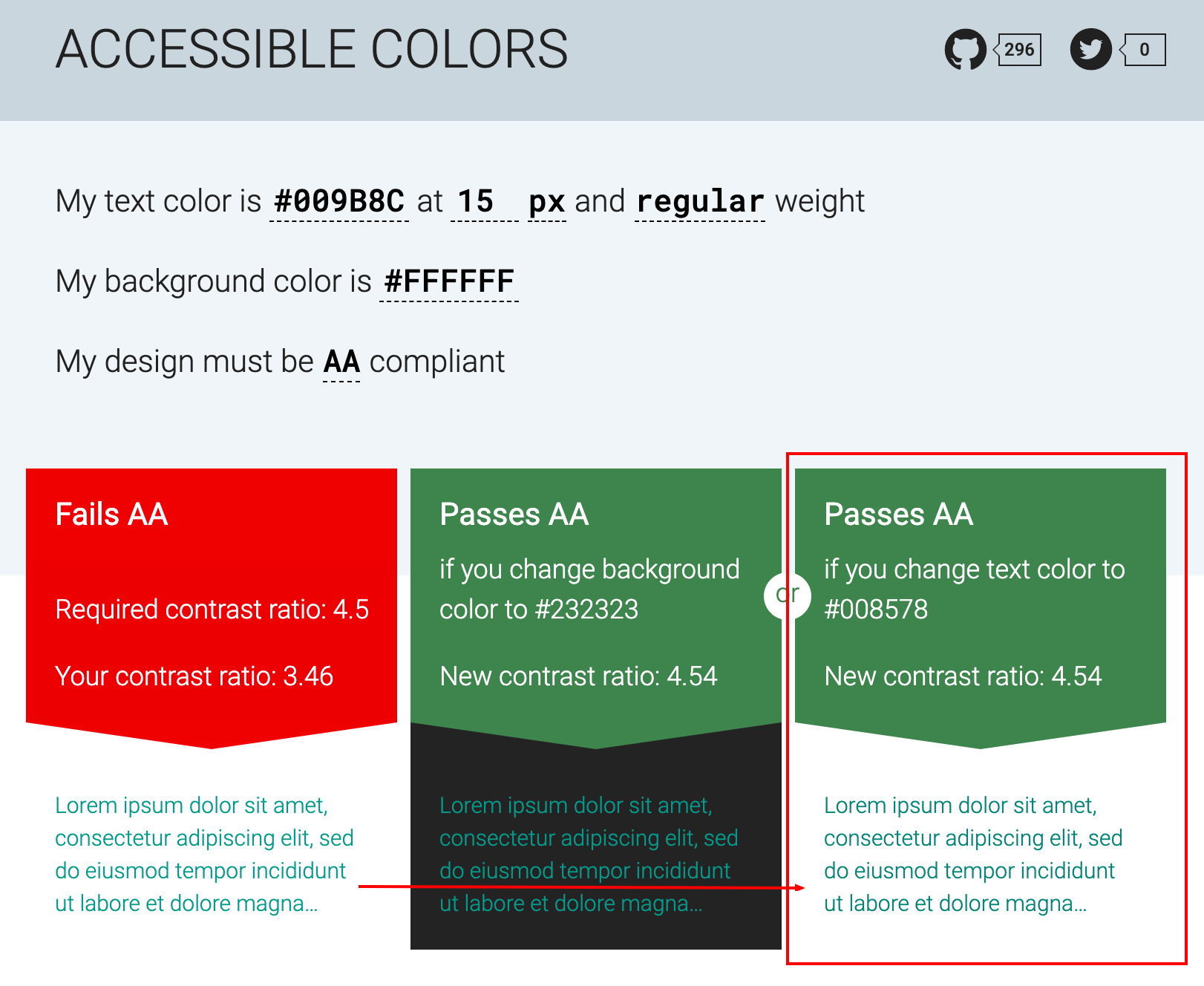Click the Twitter bird icon
Image resolution: width=1204 pixels, height=986 pixels.
point(1090,50)
